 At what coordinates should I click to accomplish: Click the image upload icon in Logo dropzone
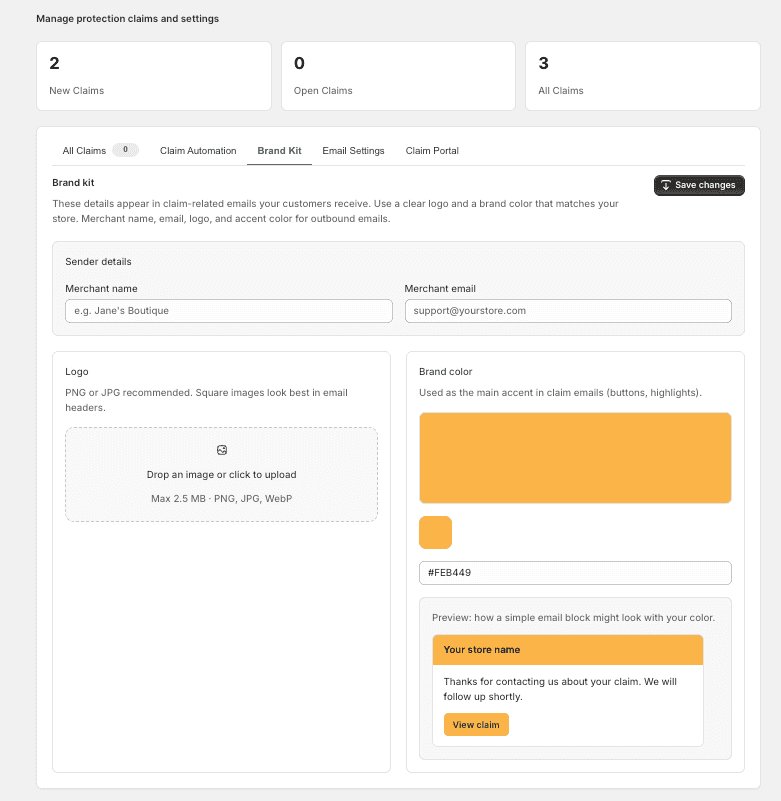pos(222,450)
